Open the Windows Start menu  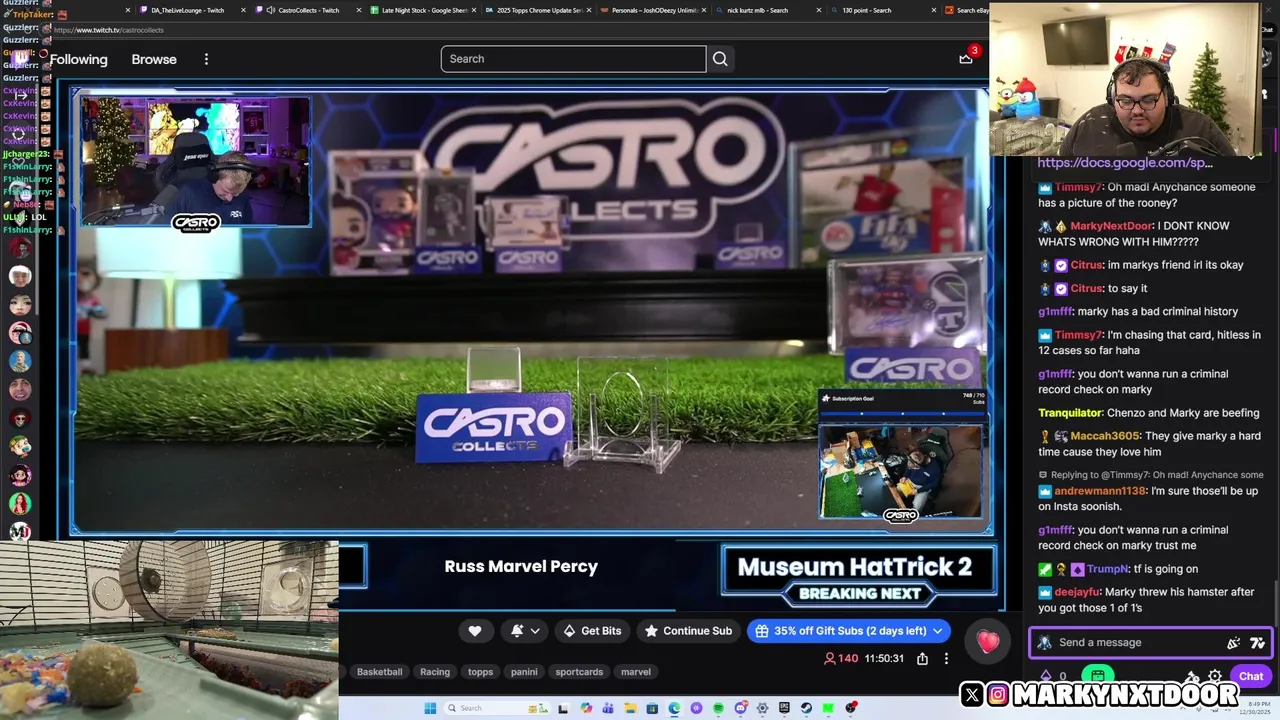point(430,708)
